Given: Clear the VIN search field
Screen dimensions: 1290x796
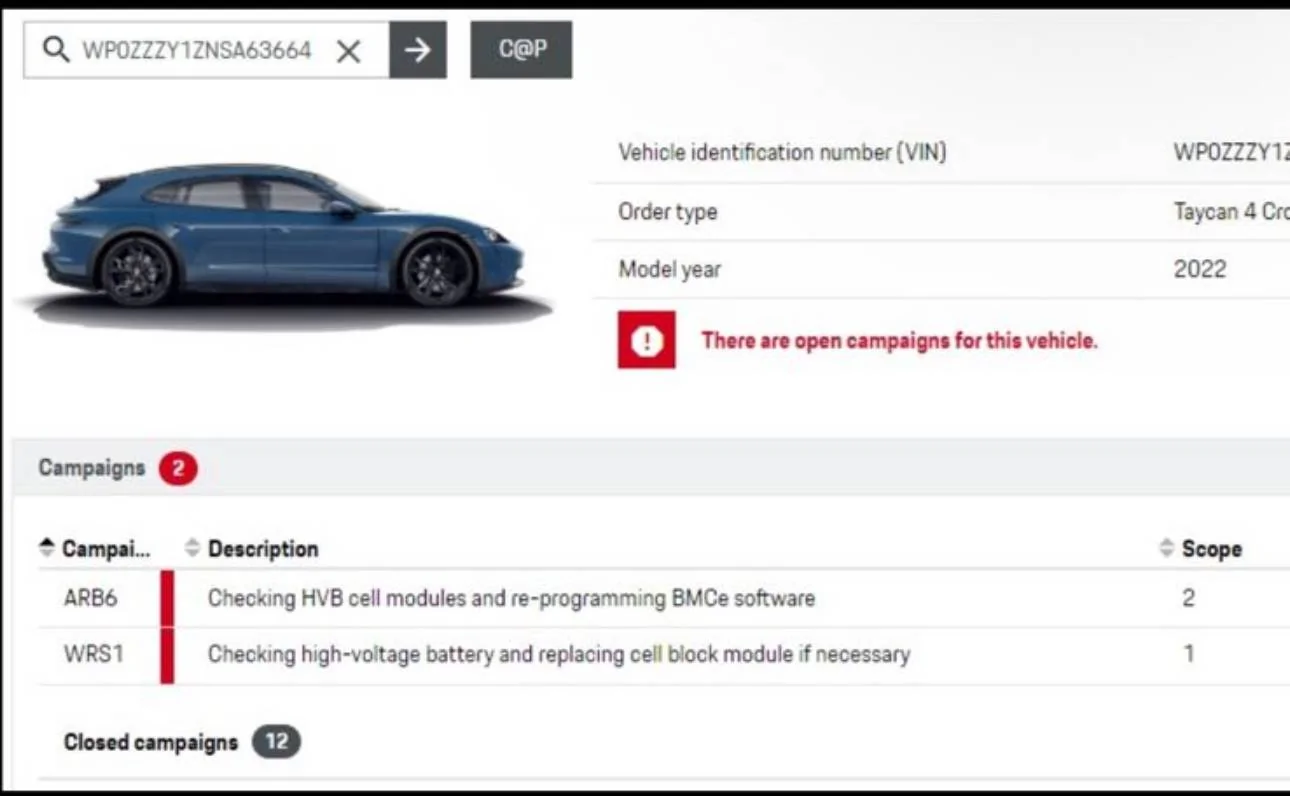Looking at the screenshot, I should [x=348, y=51].
